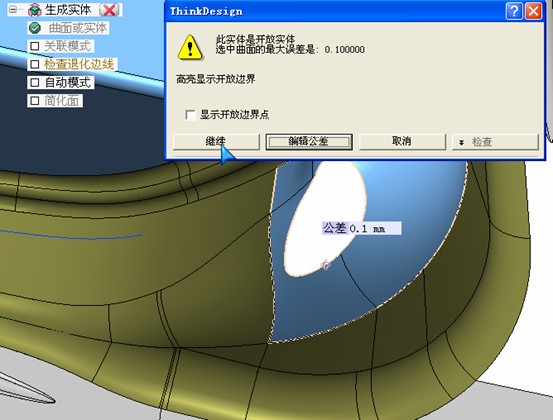Check the 显示开放边界点 box in dialog

tap(190, 115)
